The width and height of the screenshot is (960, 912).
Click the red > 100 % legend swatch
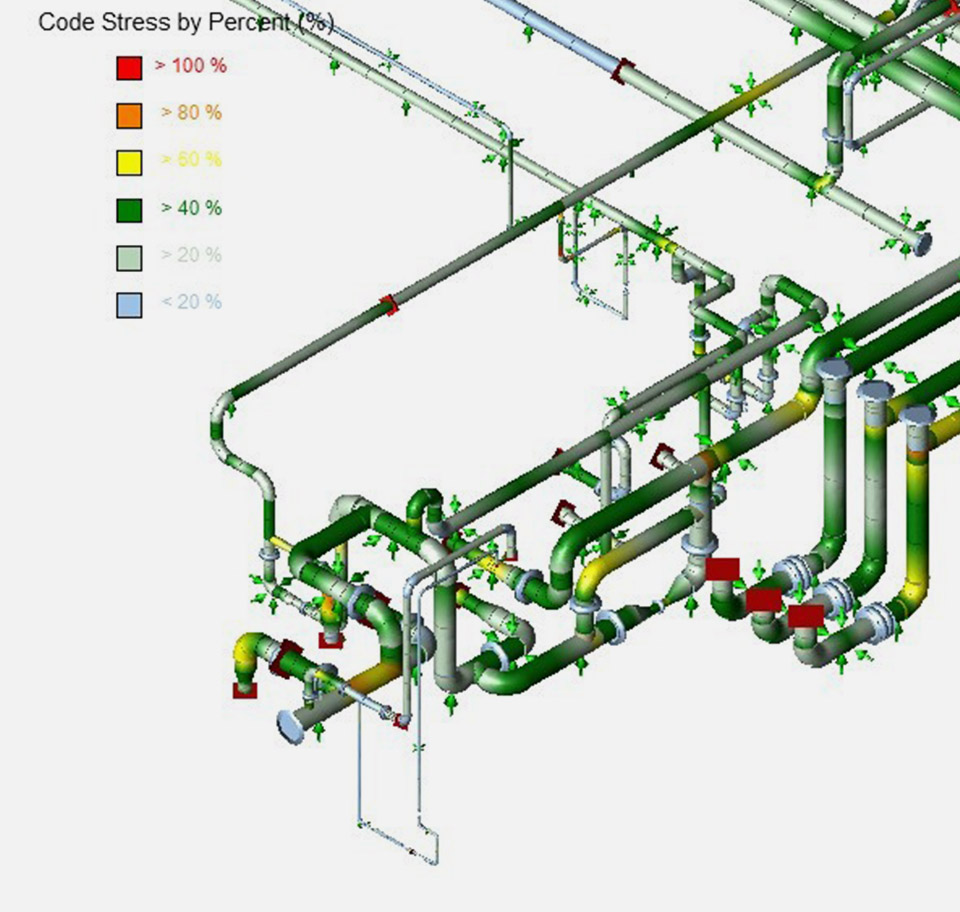point(129,68)
